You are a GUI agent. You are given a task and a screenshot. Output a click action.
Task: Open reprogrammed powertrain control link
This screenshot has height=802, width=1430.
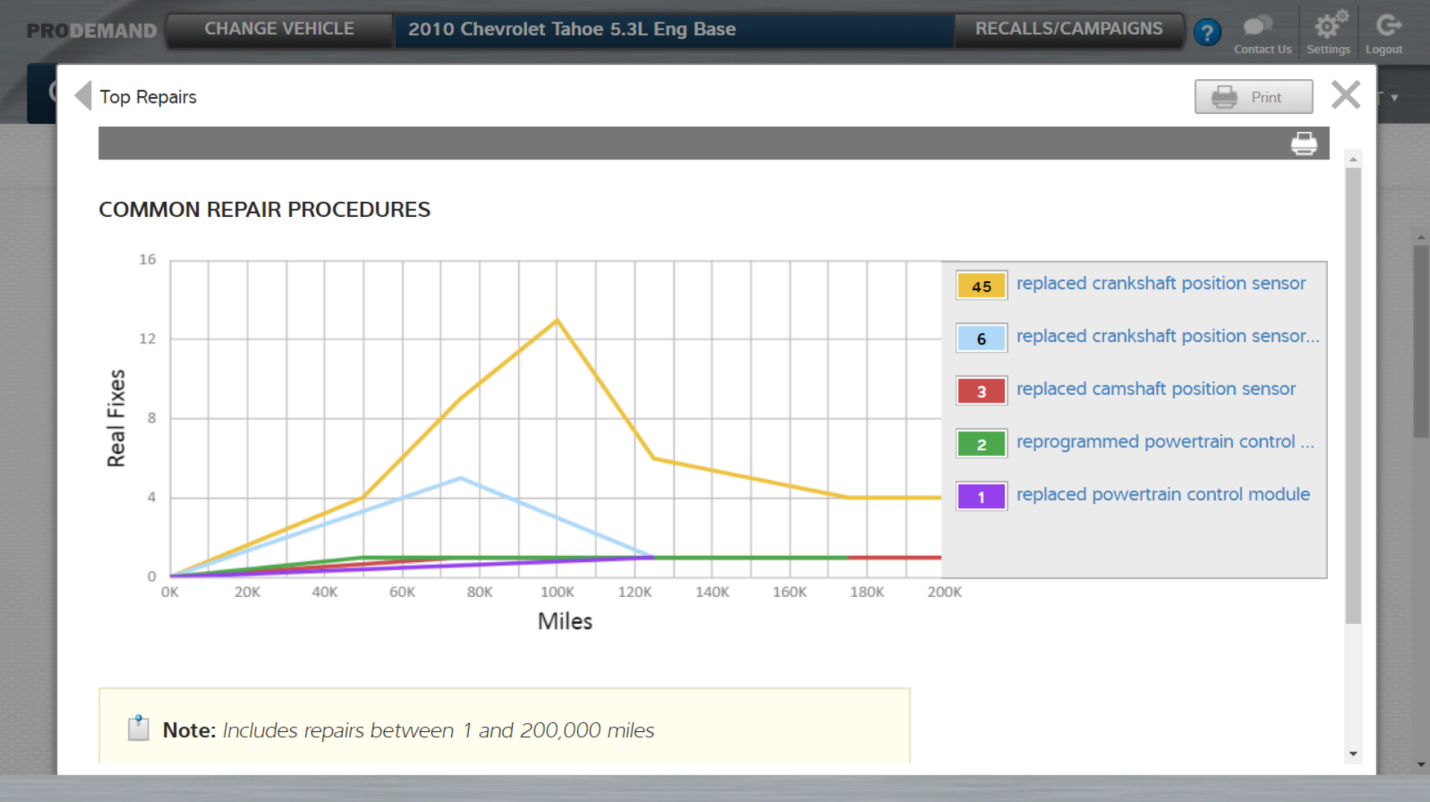[1164, 442]
